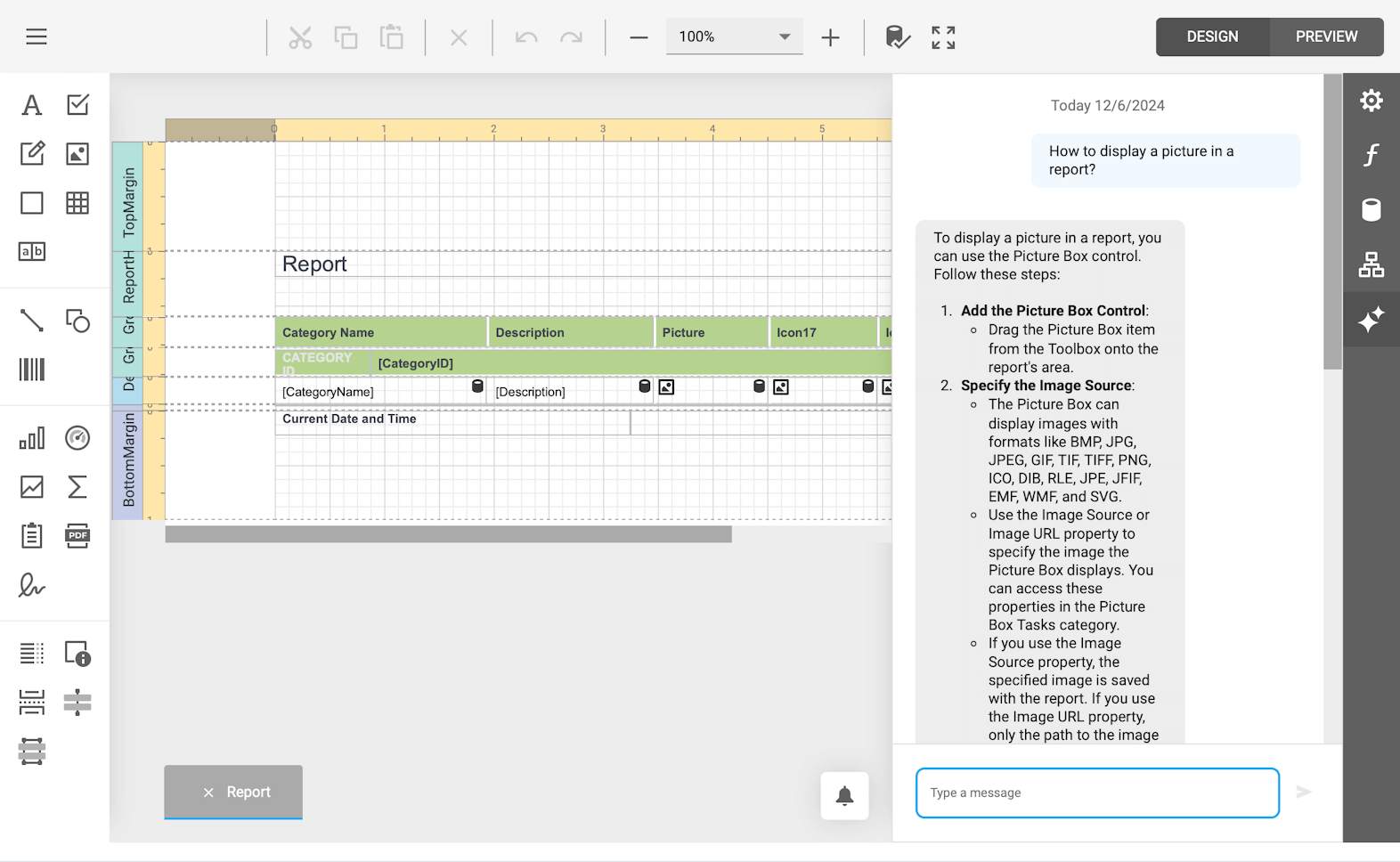Image resolution: width=1400 pixels, height=862 pixels.
Task: Click the zoom in plus button
Action: tap(830, 37)
